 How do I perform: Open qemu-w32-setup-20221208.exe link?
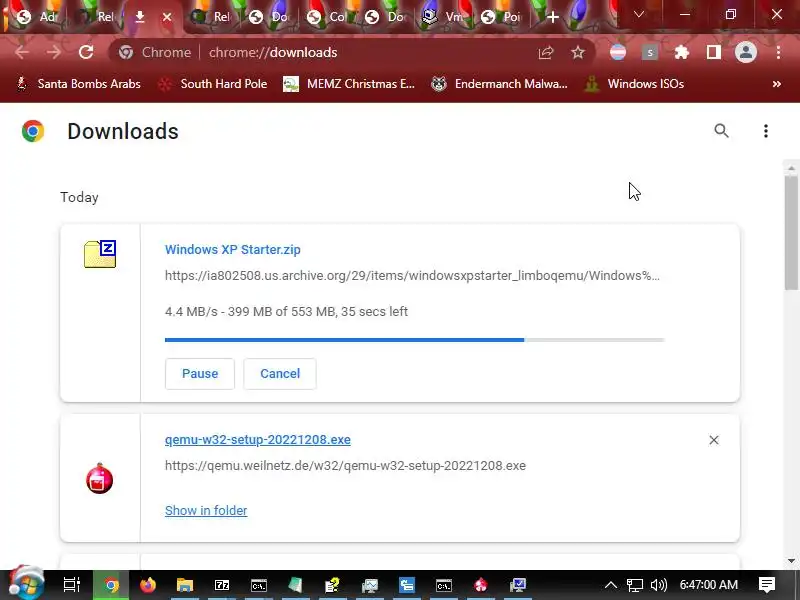258,440
